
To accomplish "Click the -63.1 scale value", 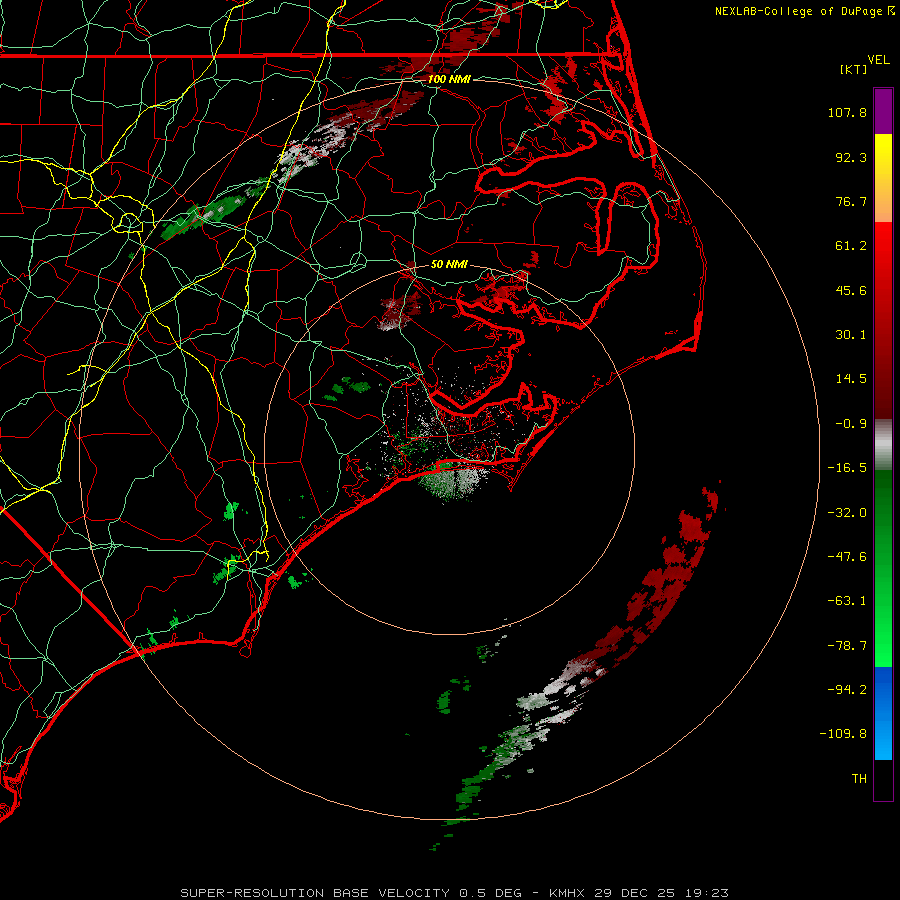I will point(847,601).
